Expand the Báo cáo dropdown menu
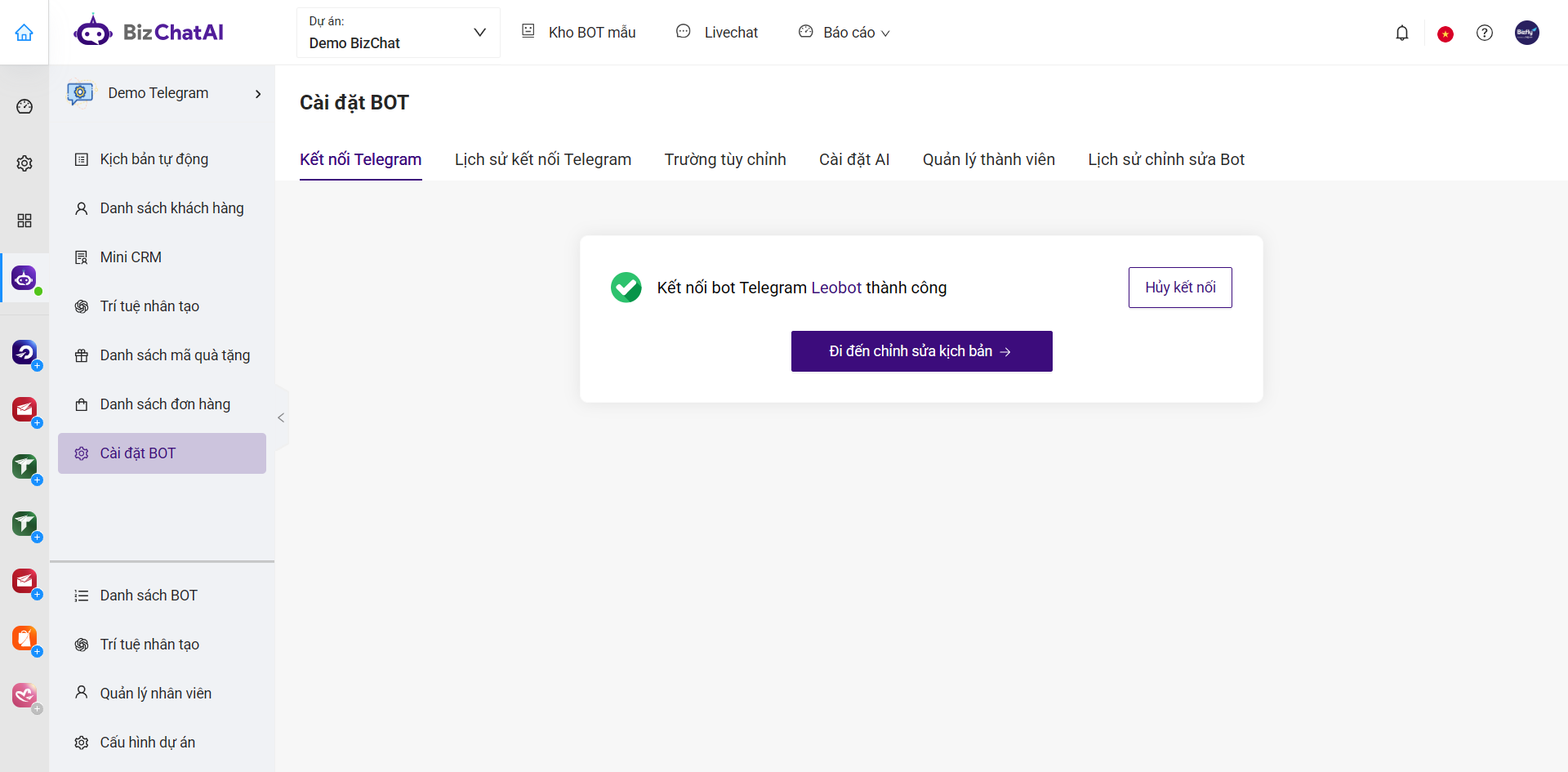 [x=885, y=33]
